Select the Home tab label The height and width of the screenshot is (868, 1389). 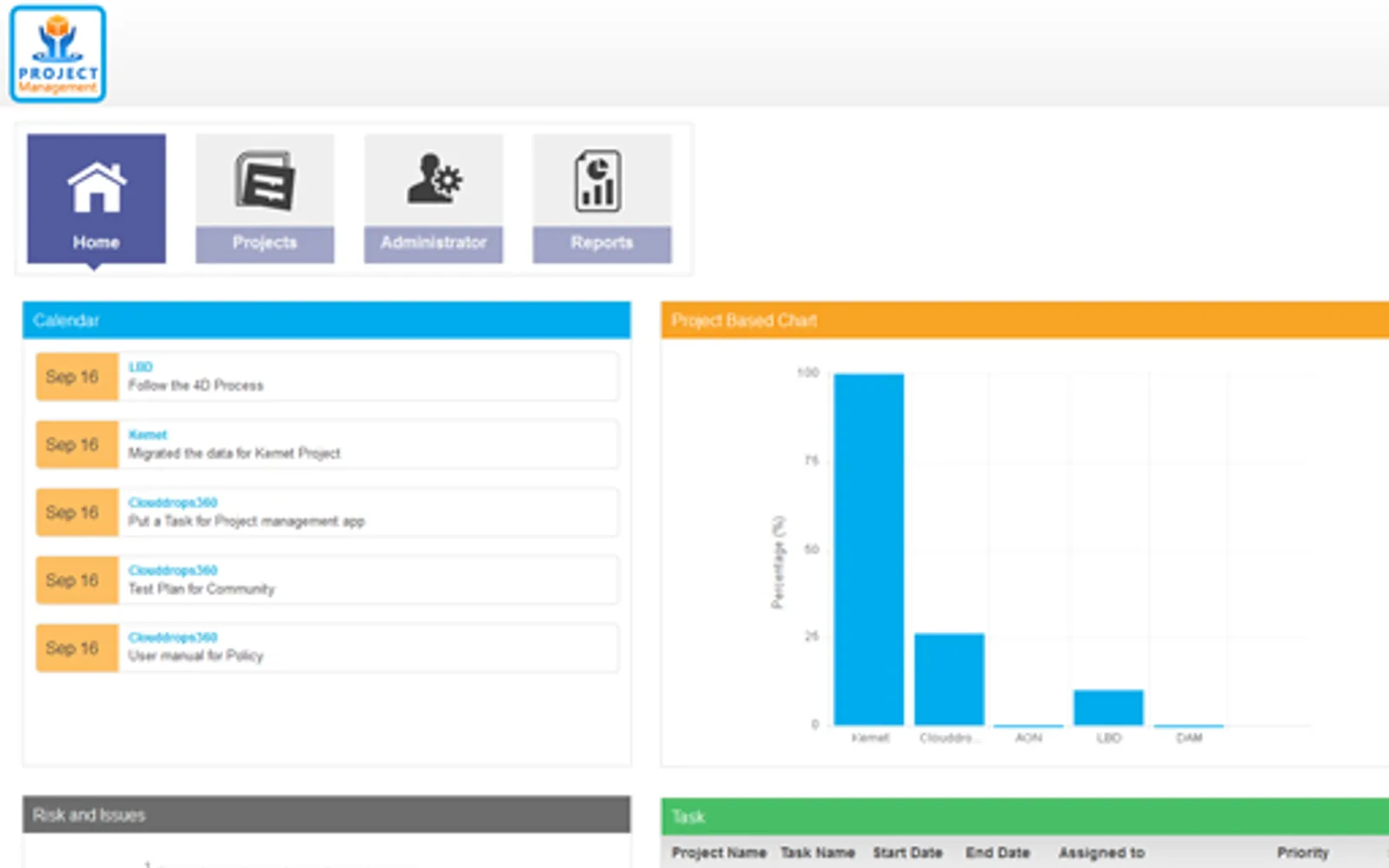(96, 242)
